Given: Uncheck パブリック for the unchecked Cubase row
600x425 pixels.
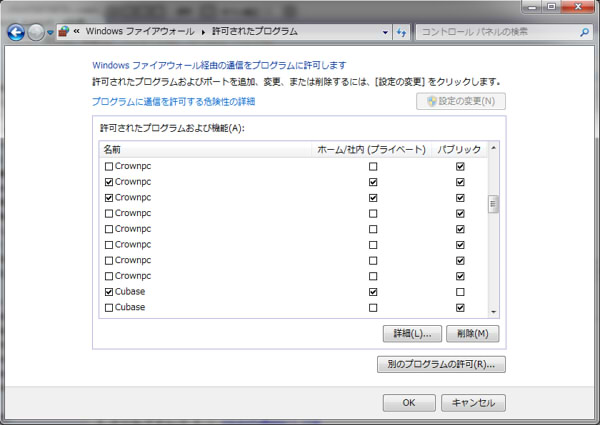Looking at the screenshot, I should point(460,308).
